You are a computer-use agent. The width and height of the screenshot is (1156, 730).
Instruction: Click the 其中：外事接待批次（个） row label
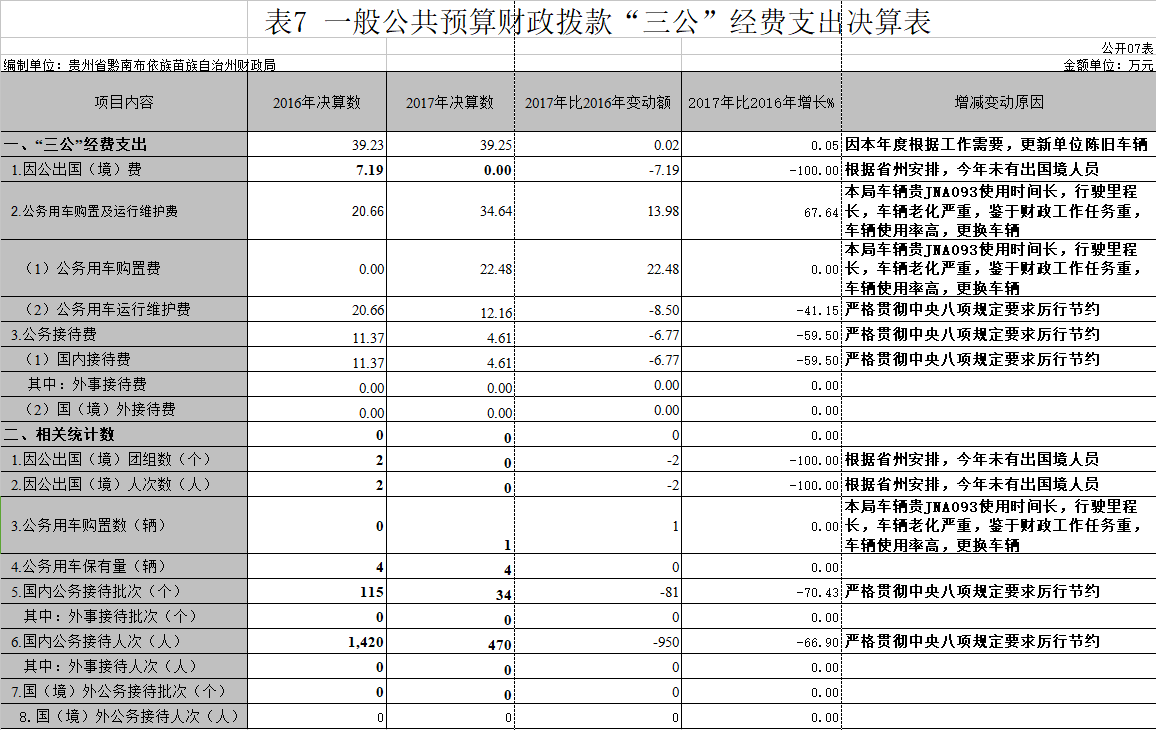[x=111, y=616]
